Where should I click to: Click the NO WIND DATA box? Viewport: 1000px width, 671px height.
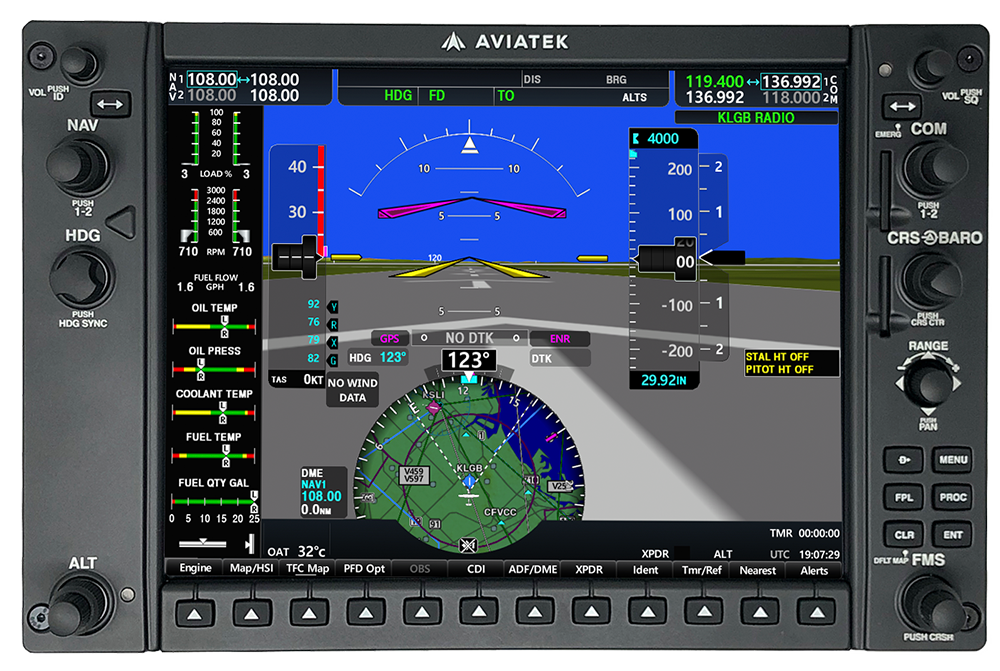(352, 390)
